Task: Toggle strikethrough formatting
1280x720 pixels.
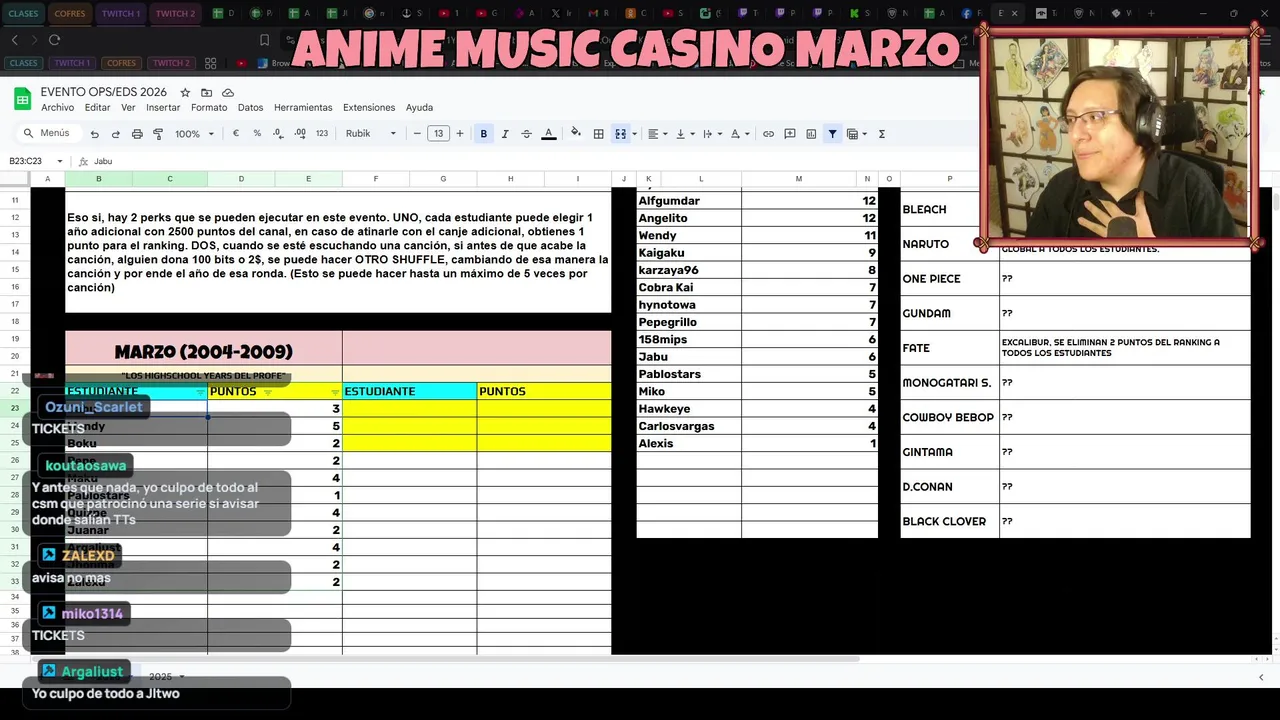Action: [526, 134]
